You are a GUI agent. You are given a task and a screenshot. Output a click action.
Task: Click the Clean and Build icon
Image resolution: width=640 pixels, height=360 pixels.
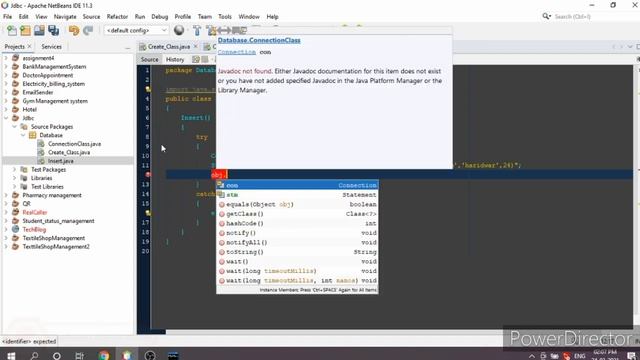[211, 30]
